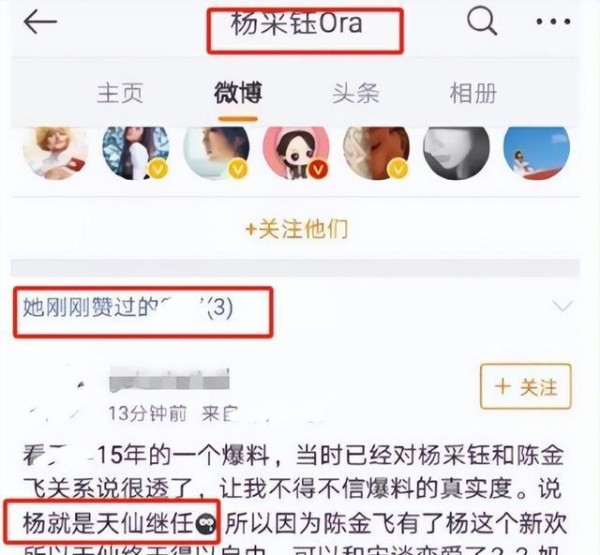Go to the 相册 tab
Viewport: 600px width, 555px height.
tap(473, 93)
